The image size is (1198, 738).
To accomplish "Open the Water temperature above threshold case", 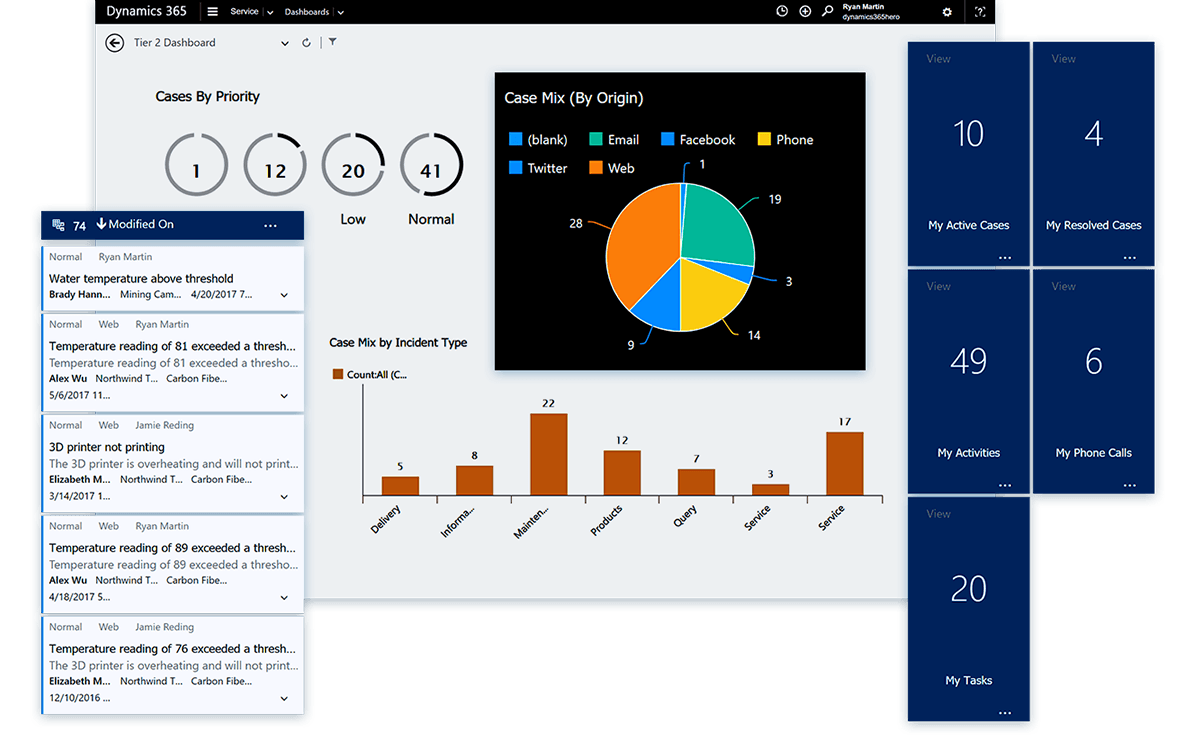I will [141, 278].
